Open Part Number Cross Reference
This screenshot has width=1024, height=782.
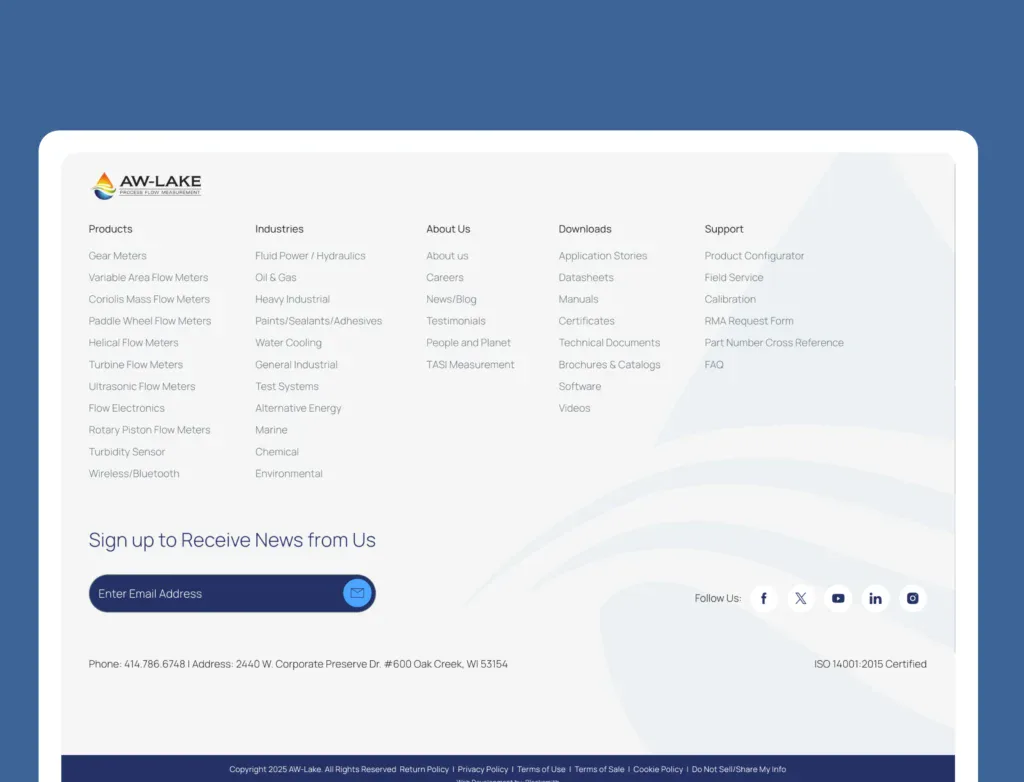[774, 343]
